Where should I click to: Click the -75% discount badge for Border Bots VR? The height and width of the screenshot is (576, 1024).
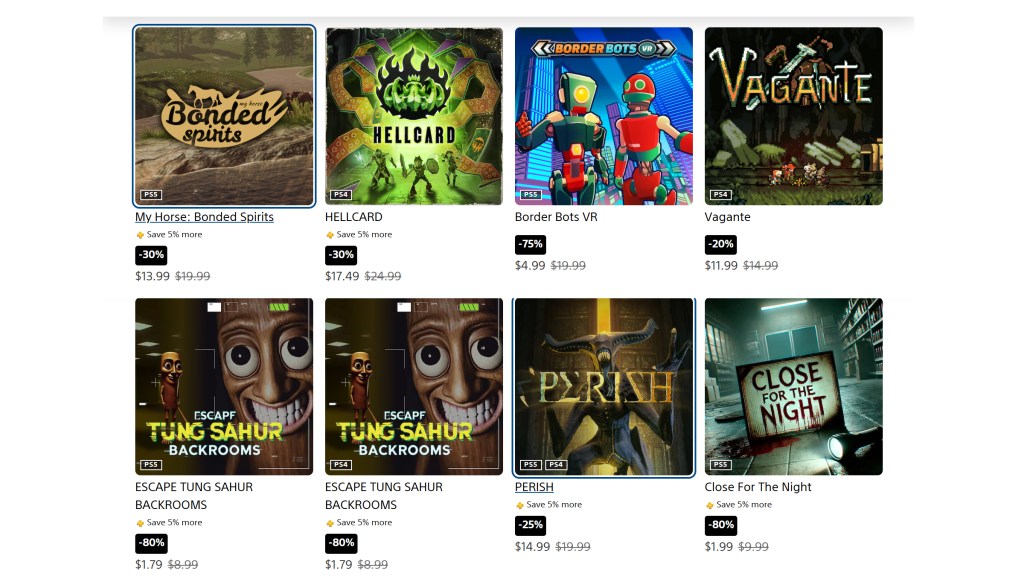[530, 244]
